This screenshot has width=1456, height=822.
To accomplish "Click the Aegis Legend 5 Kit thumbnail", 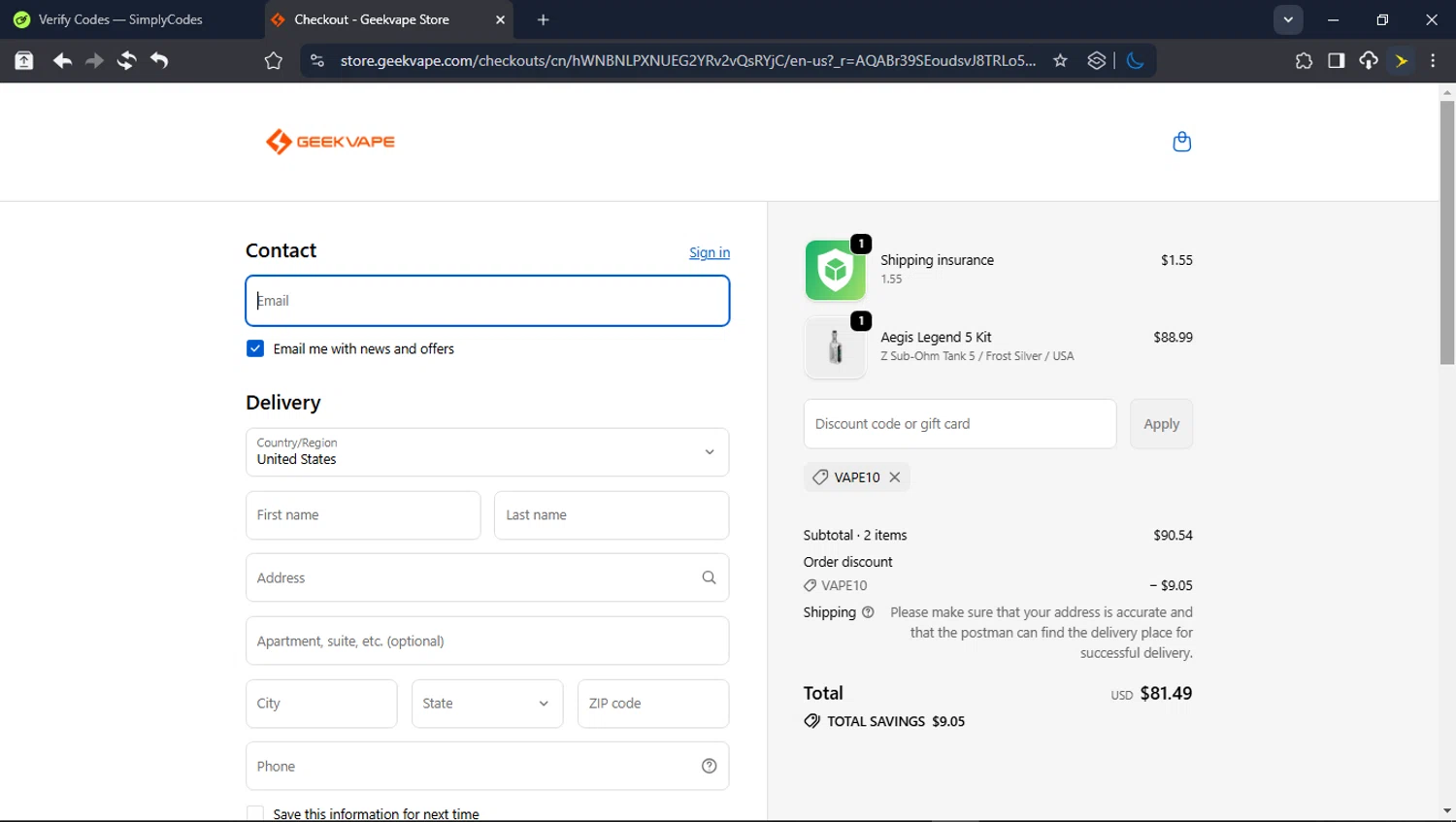I will tap(835, 347).
